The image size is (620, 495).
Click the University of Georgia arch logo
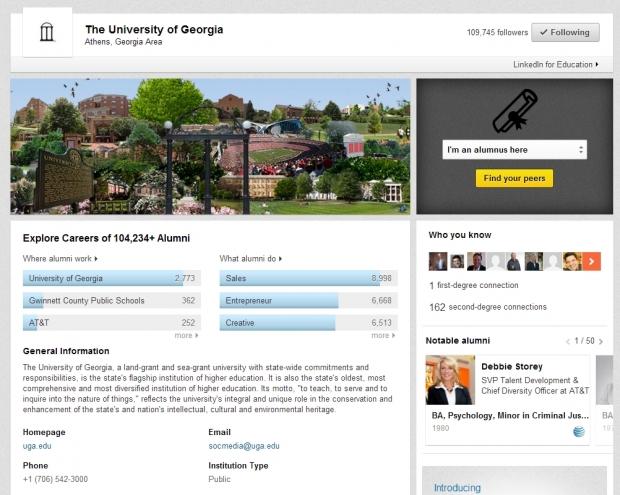47,32
